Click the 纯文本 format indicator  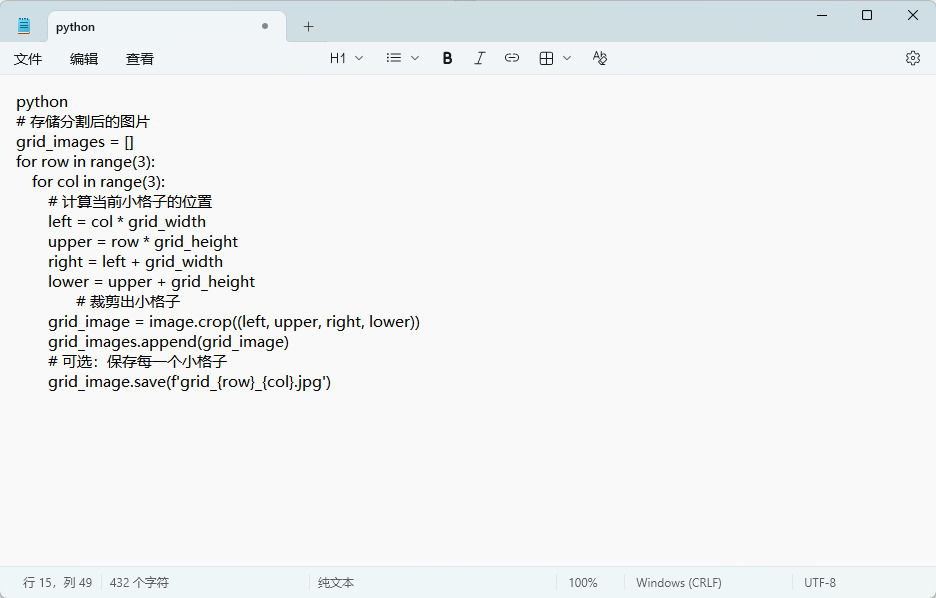coord(335,582)
